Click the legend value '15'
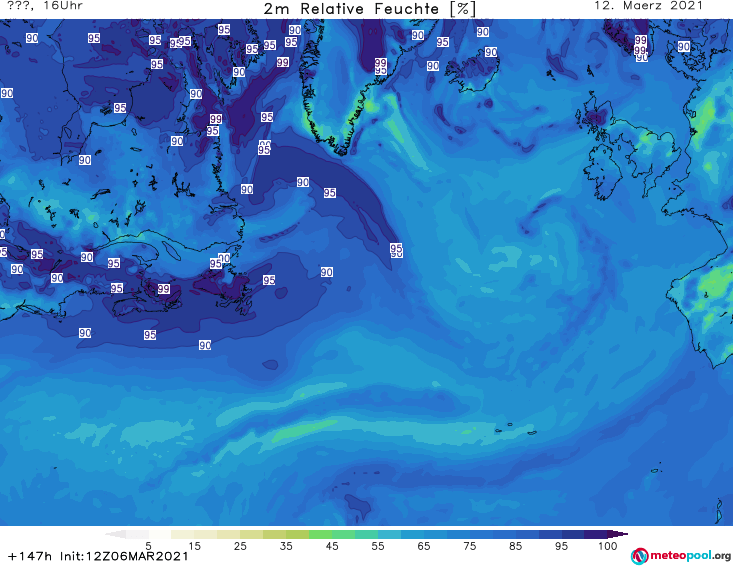This screenshot has width=733, height=566. 194,546
